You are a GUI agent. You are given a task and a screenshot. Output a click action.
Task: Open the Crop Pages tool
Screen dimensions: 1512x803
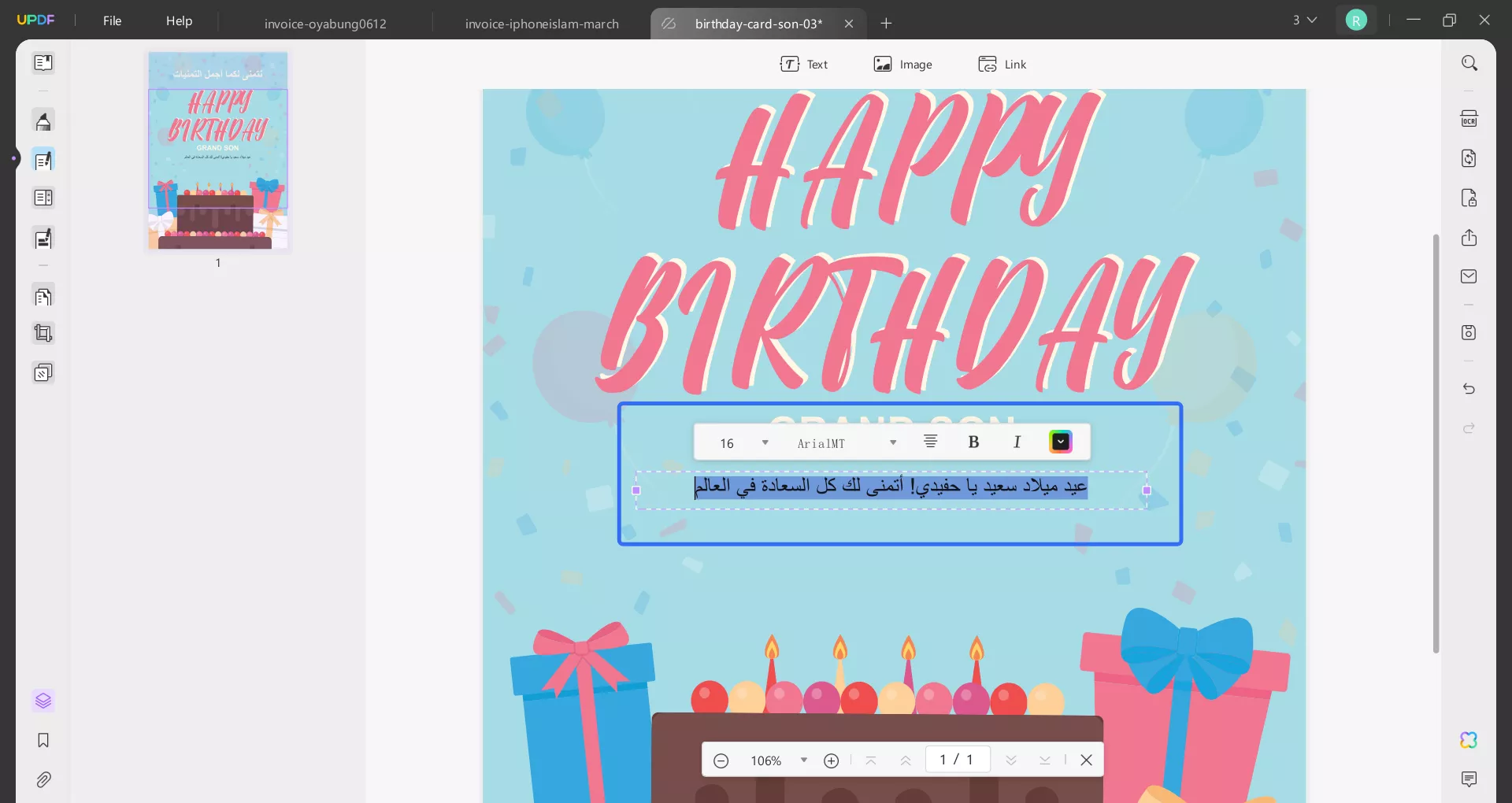point(43,333)
